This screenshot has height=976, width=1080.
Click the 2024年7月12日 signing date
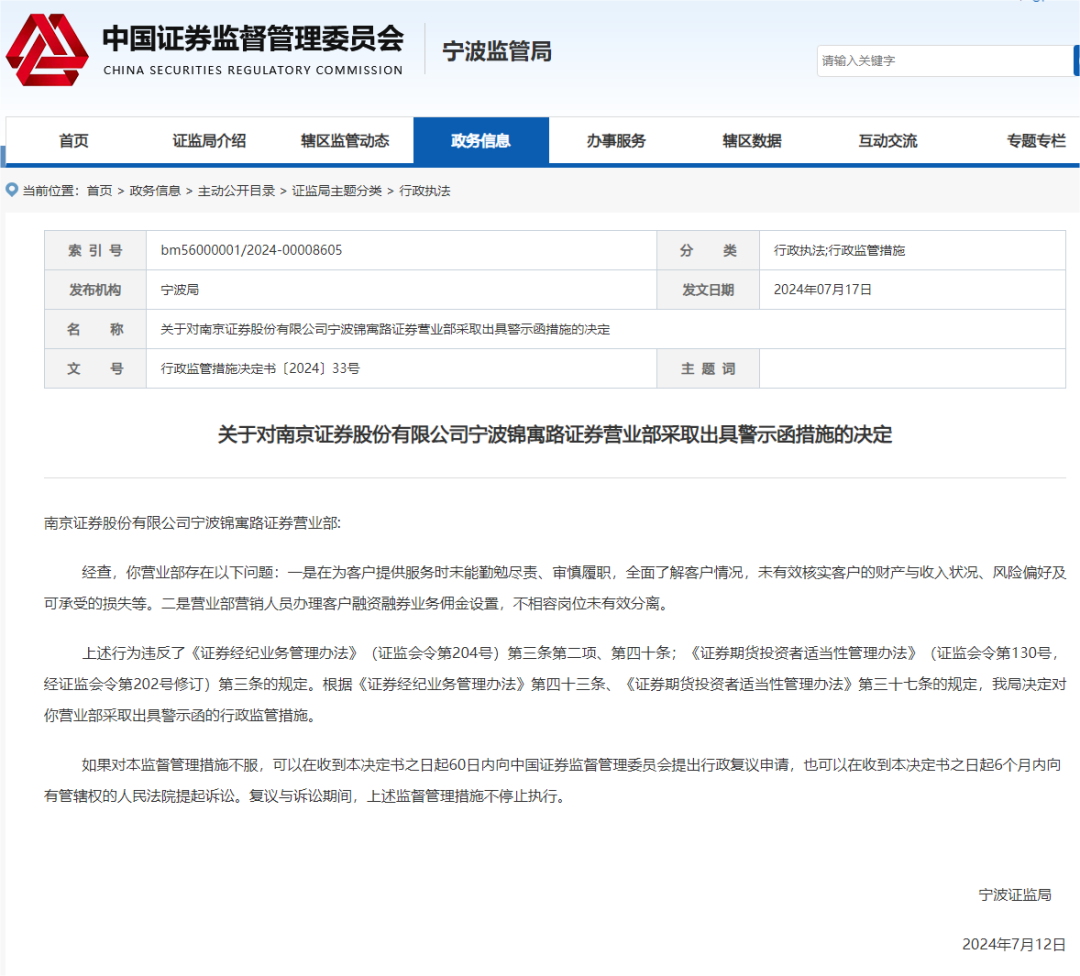click(1014, 944)
